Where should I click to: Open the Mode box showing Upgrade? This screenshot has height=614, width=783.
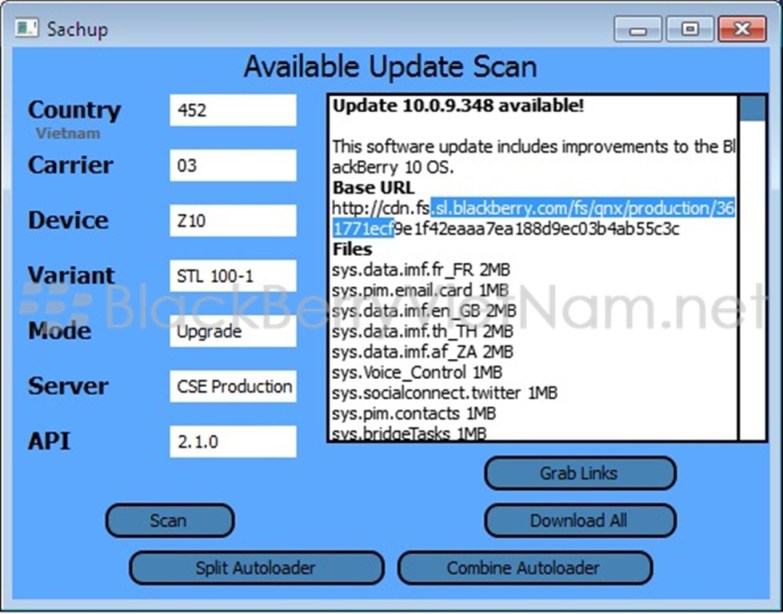pyautogui.click(x=233, y=331)
